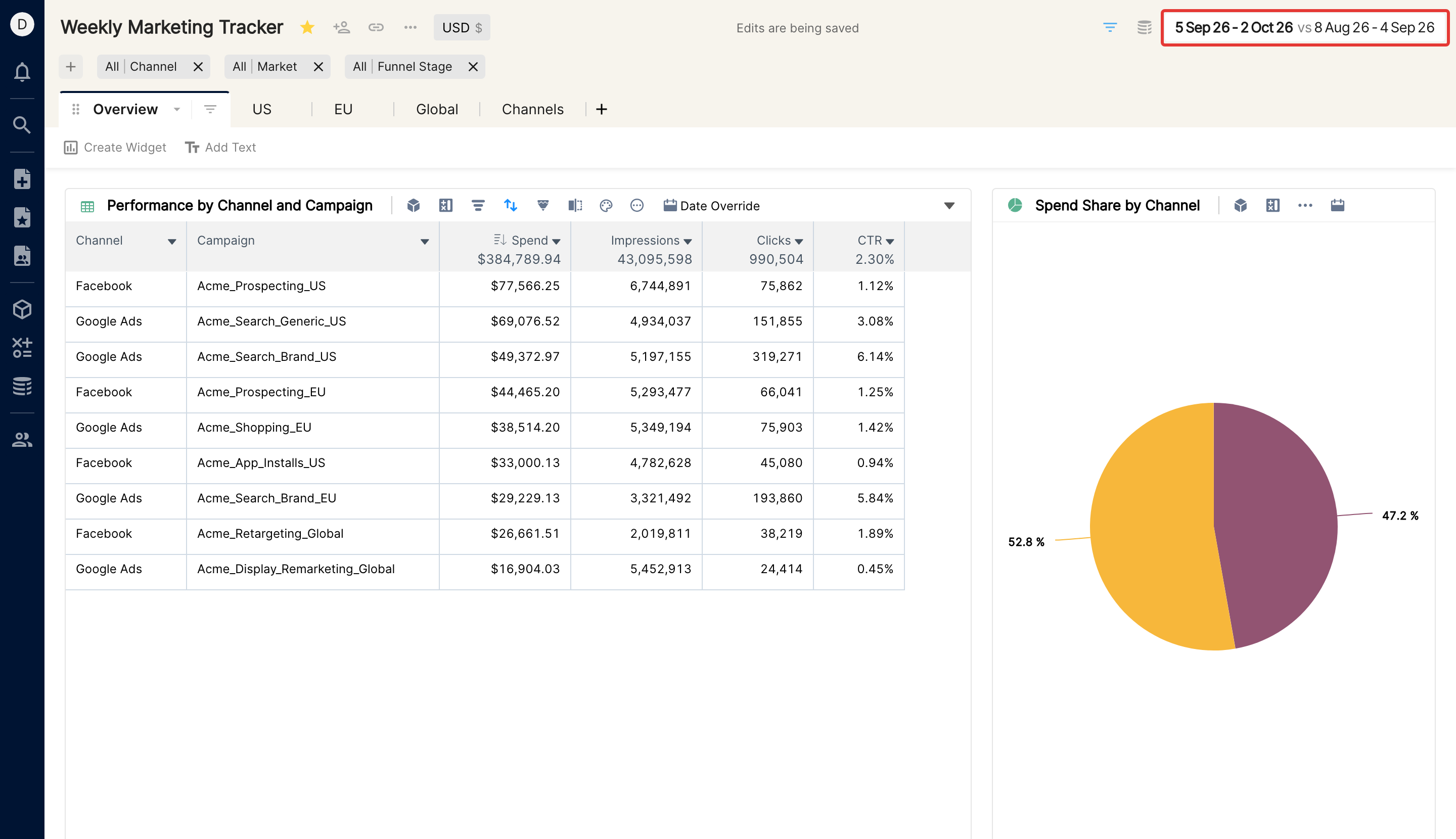Open the color palette icon in Performance widget

click(x=606, y=205)
